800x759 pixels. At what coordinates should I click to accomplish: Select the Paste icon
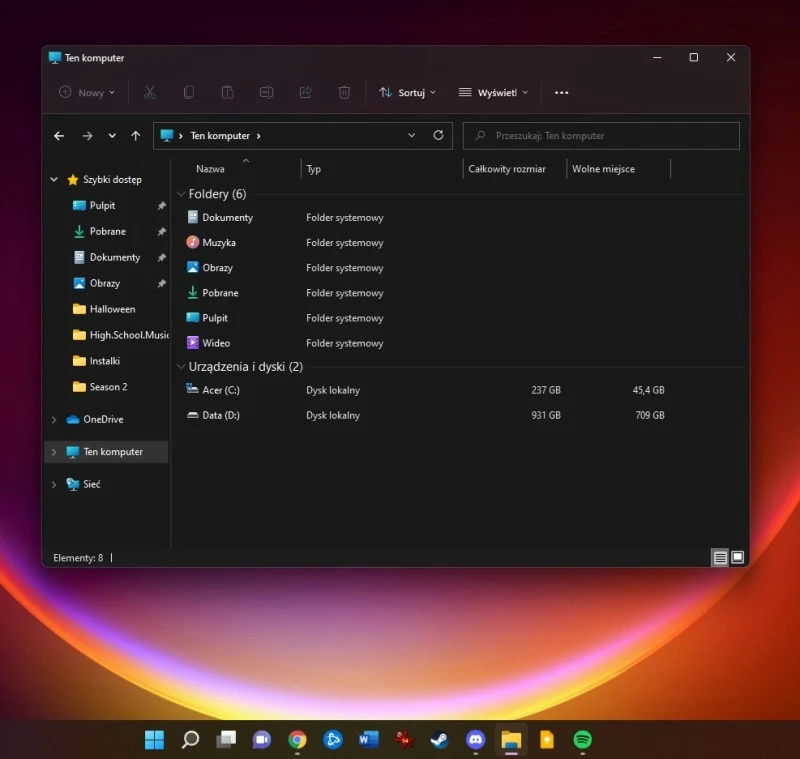tap(227, 92)
